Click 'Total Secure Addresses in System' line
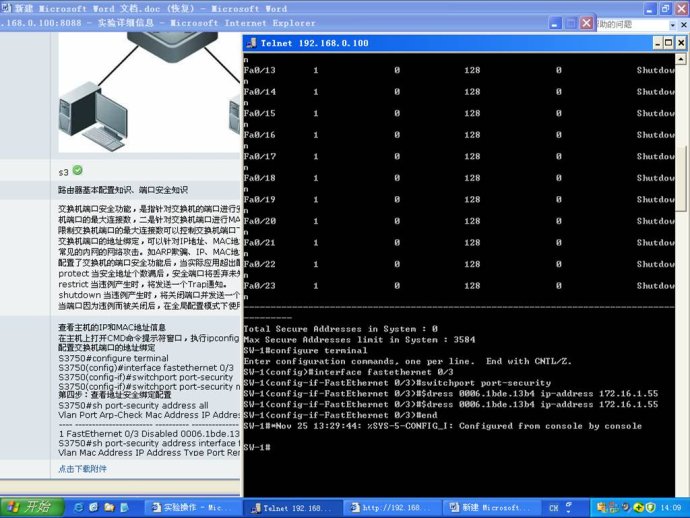This screenshot has height=518, width=690. 341,329
